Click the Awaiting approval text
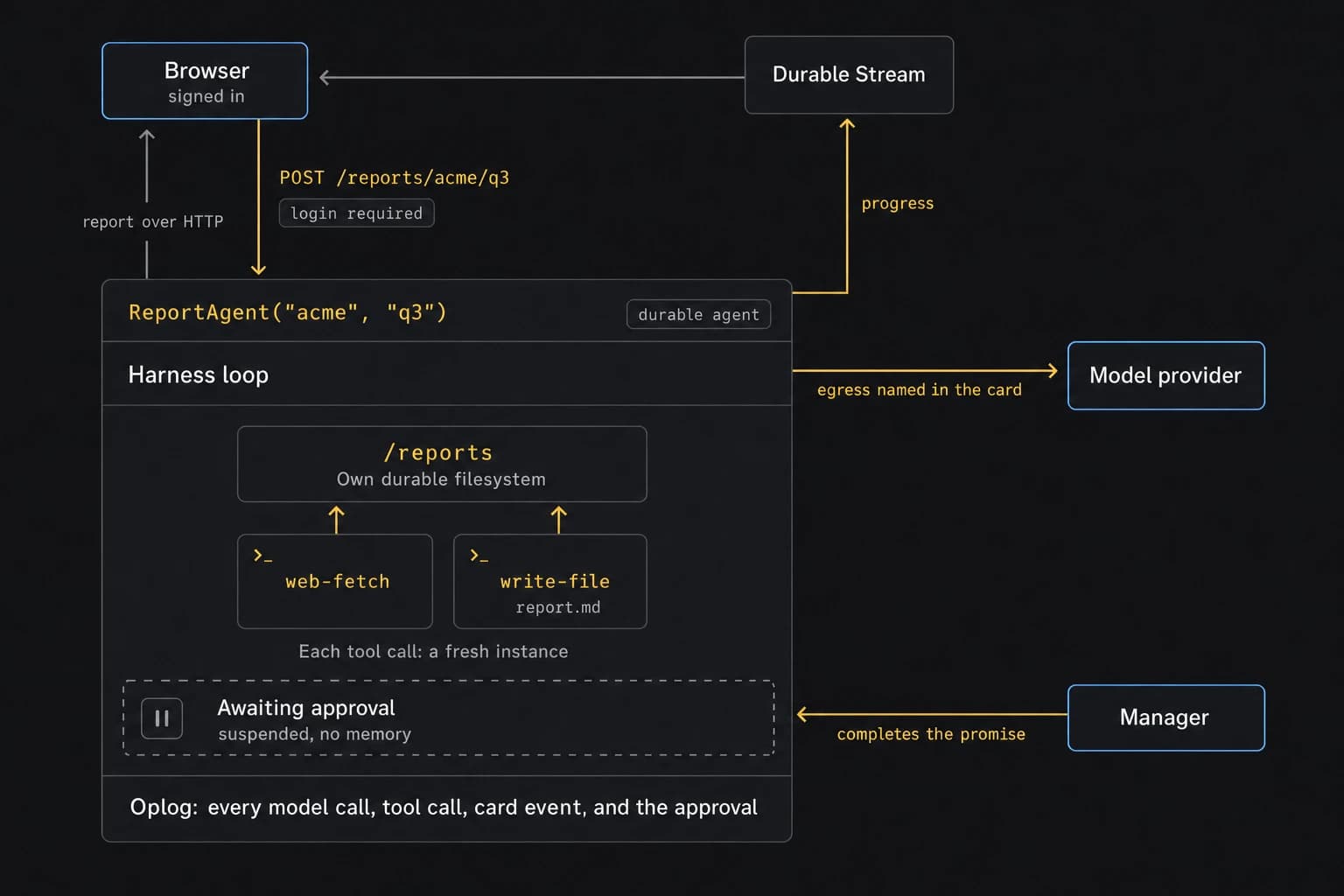The height and width of the screenshot is (896, 1344). click(306, 707)
